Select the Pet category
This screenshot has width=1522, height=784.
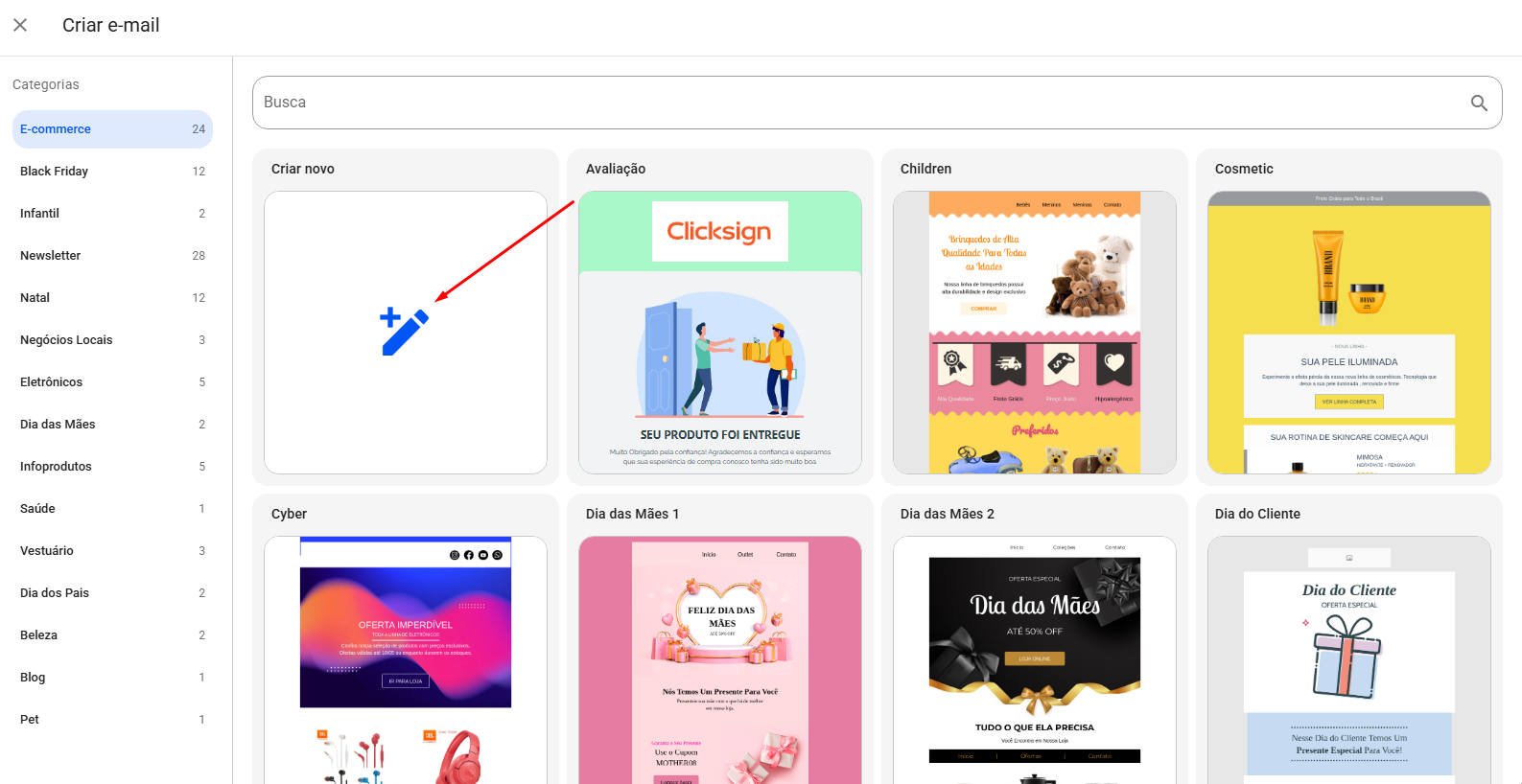click(x=112, y=720)
